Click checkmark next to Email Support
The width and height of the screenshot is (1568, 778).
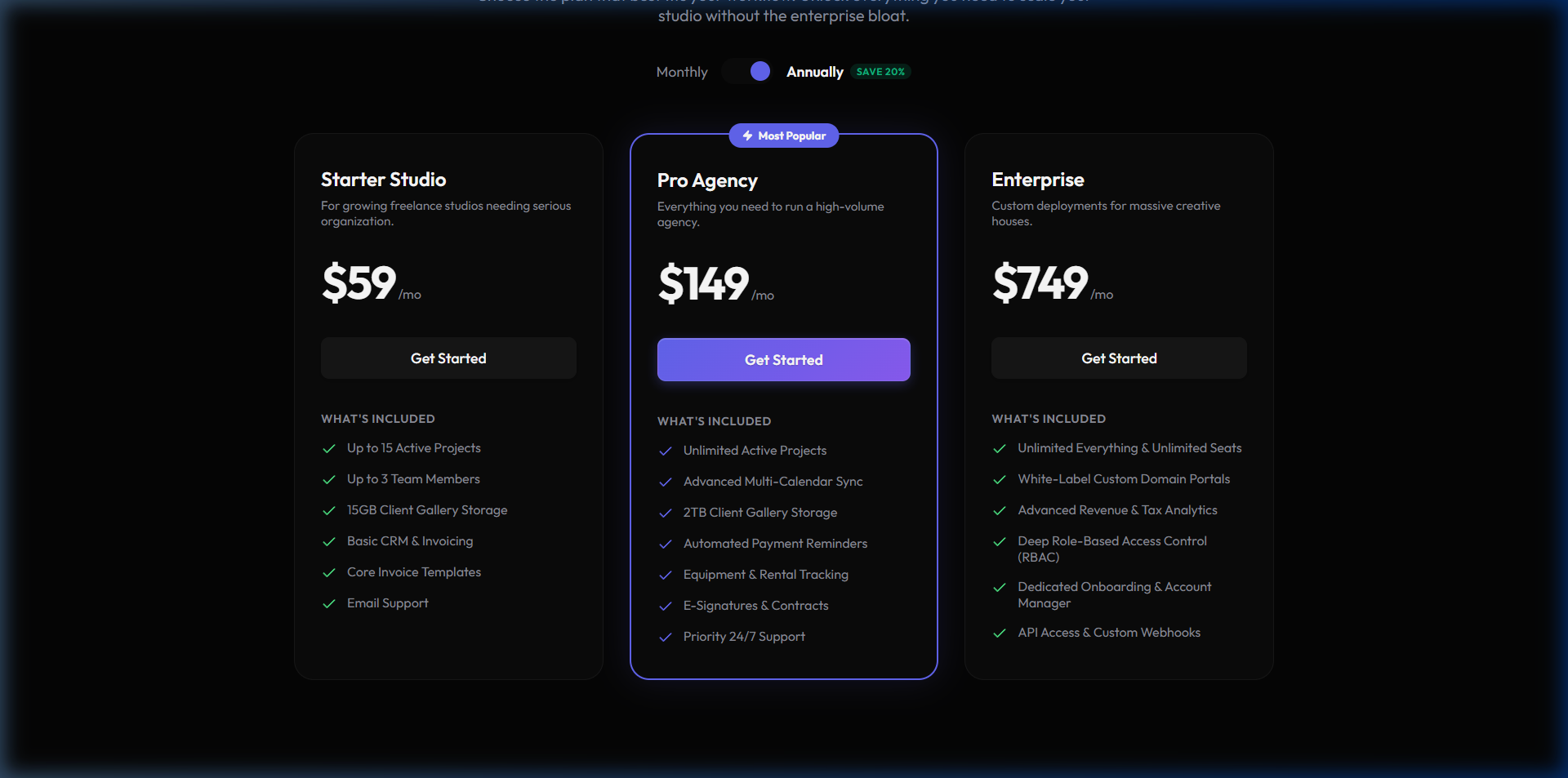point(329,603)
